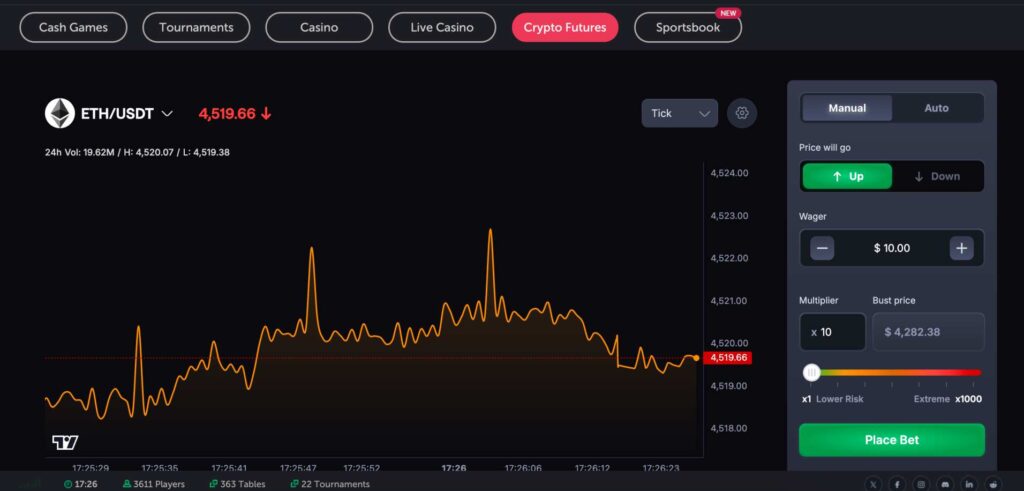Click the 24h Vol statistics line
1024x491 pixels.
(x=137, y=152)
